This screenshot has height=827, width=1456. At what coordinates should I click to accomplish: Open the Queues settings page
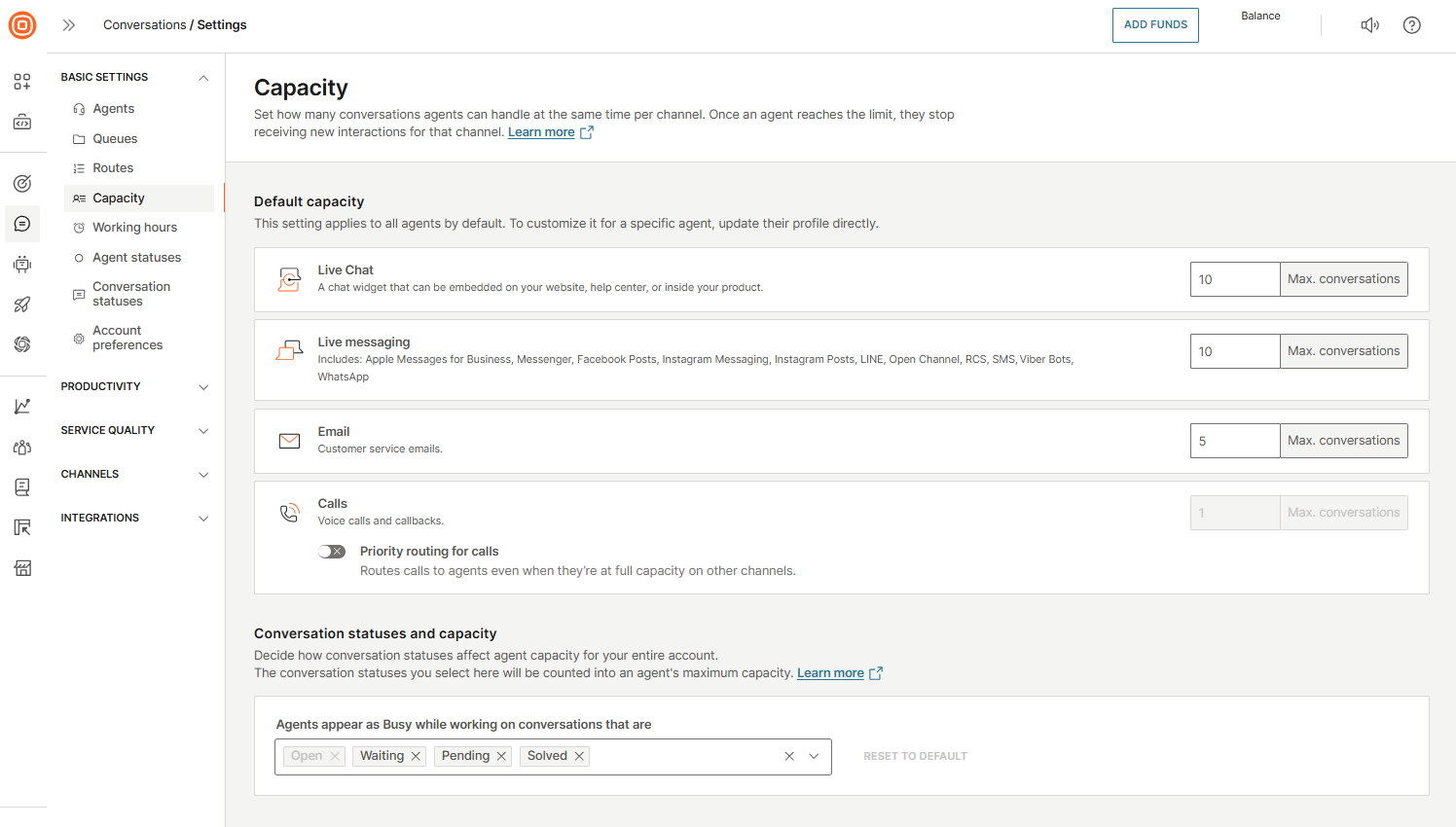(115, 139)
